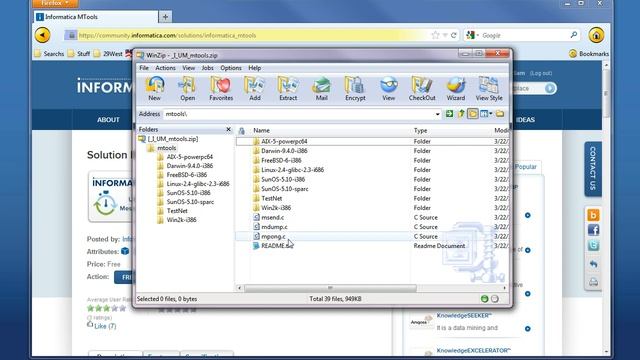Click the Like (7) link on webpage
The width and height of the screenshot is (640, 360).
tap(105, 326)
